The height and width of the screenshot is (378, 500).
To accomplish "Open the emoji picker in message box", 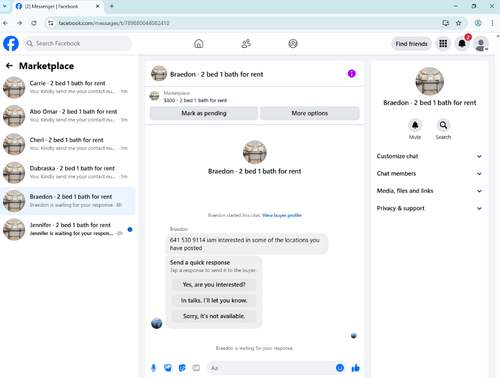I will (x=340, y=368).
